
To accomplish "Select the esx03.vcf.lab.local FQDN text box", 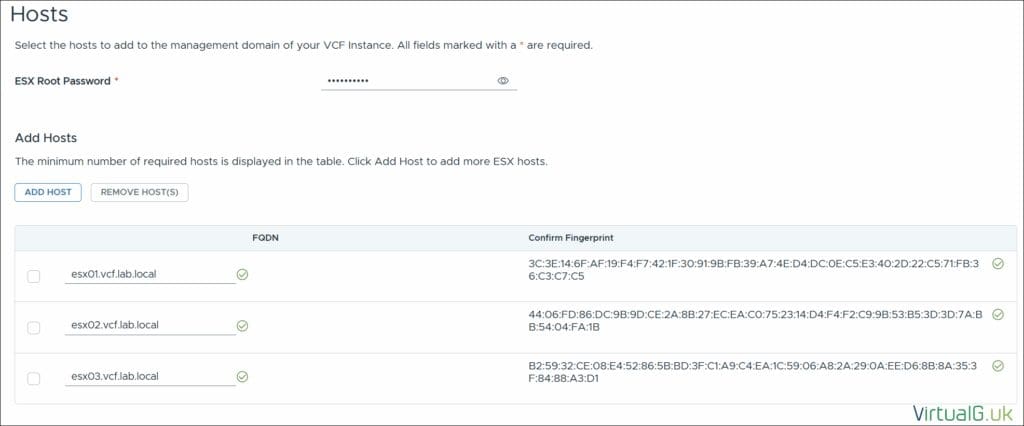I will [148, 376].
